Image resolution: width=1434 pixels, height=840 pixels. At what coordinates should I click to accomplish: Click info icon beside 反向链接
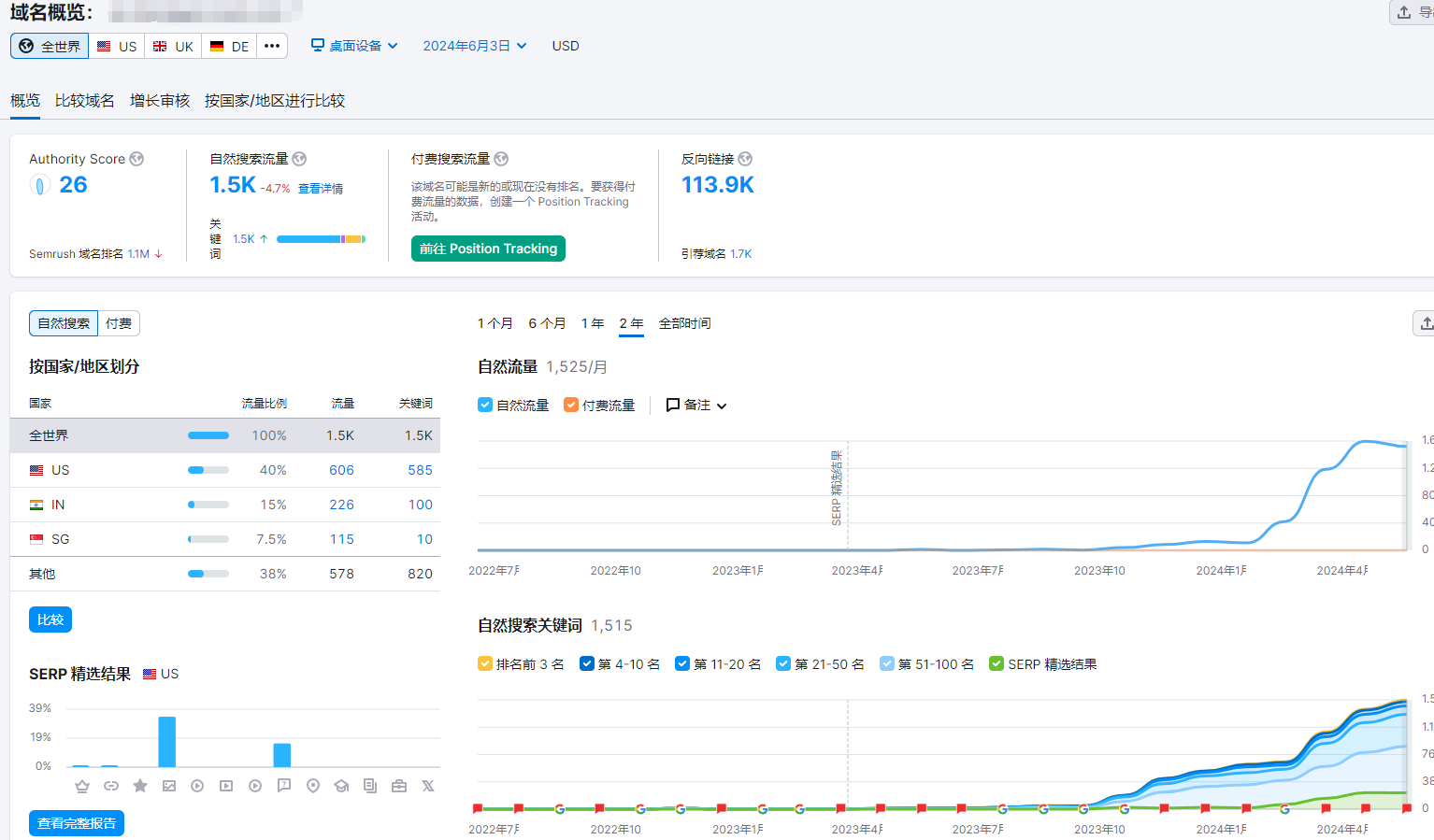click(x=745, y=159)
